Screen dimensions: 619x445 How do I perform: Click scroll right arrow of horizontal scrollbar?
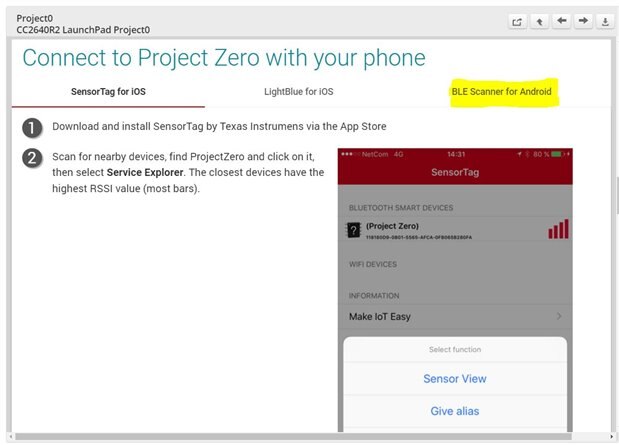point(611,437)
